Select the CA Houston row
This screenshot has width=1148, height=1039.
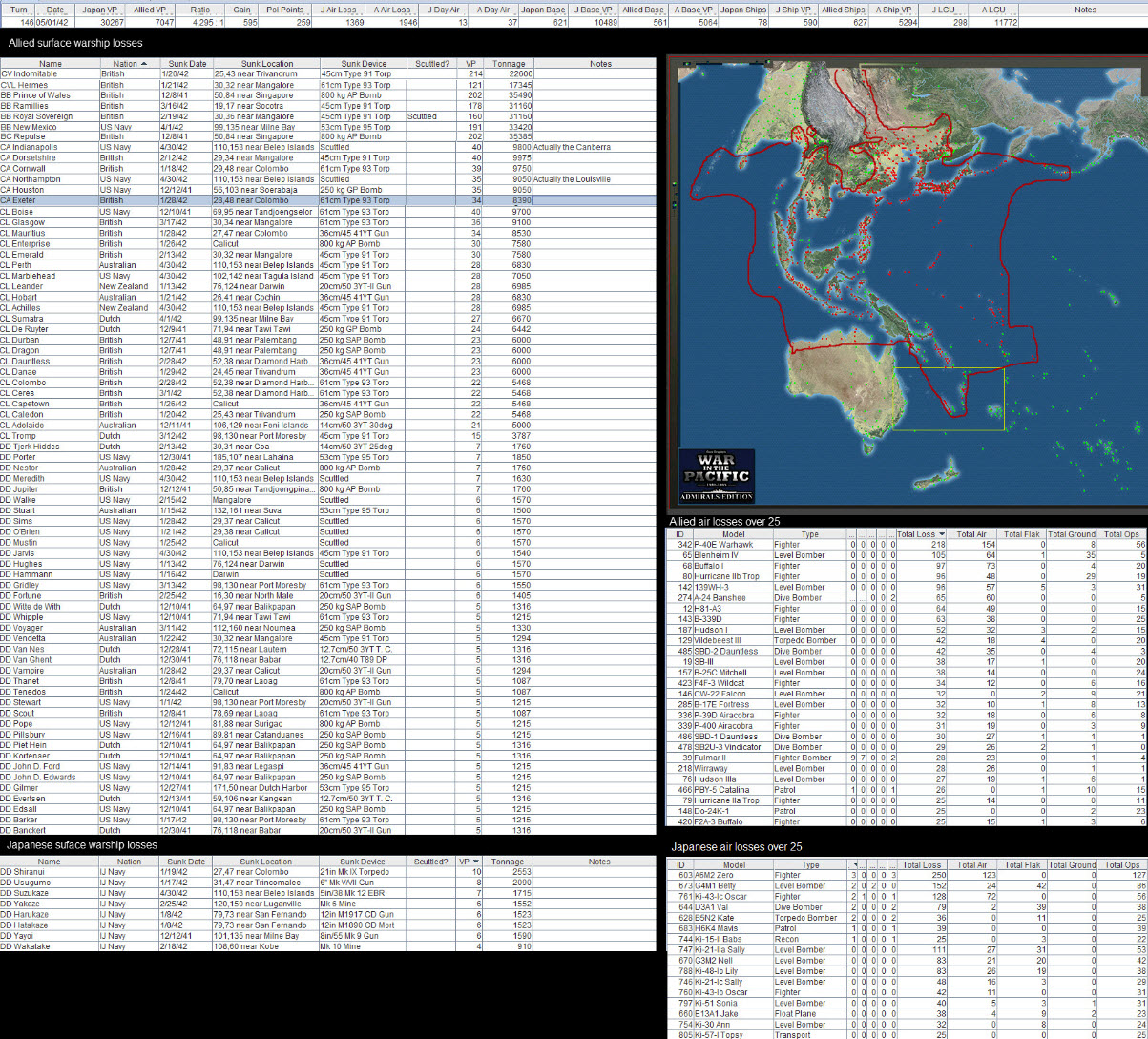click(x=327, y=190)
